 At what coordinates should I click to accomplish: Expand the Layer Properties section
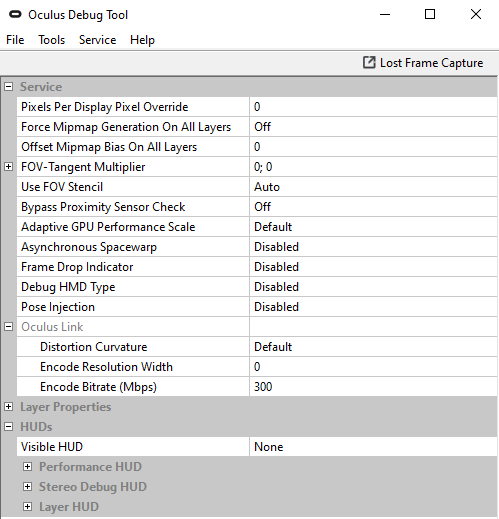[9, 407]
